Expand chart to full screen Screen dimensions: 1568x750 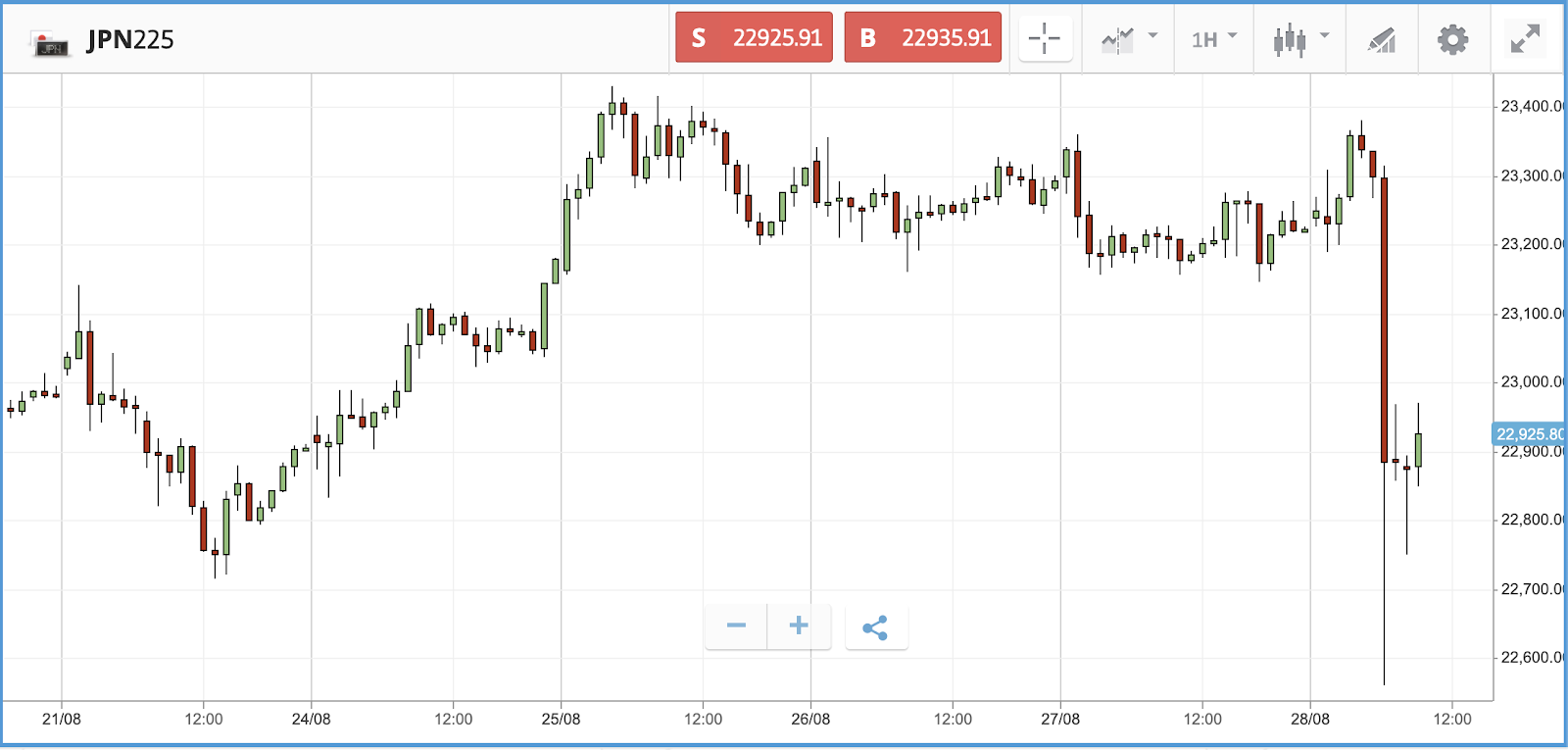[x=1525, y=39]
